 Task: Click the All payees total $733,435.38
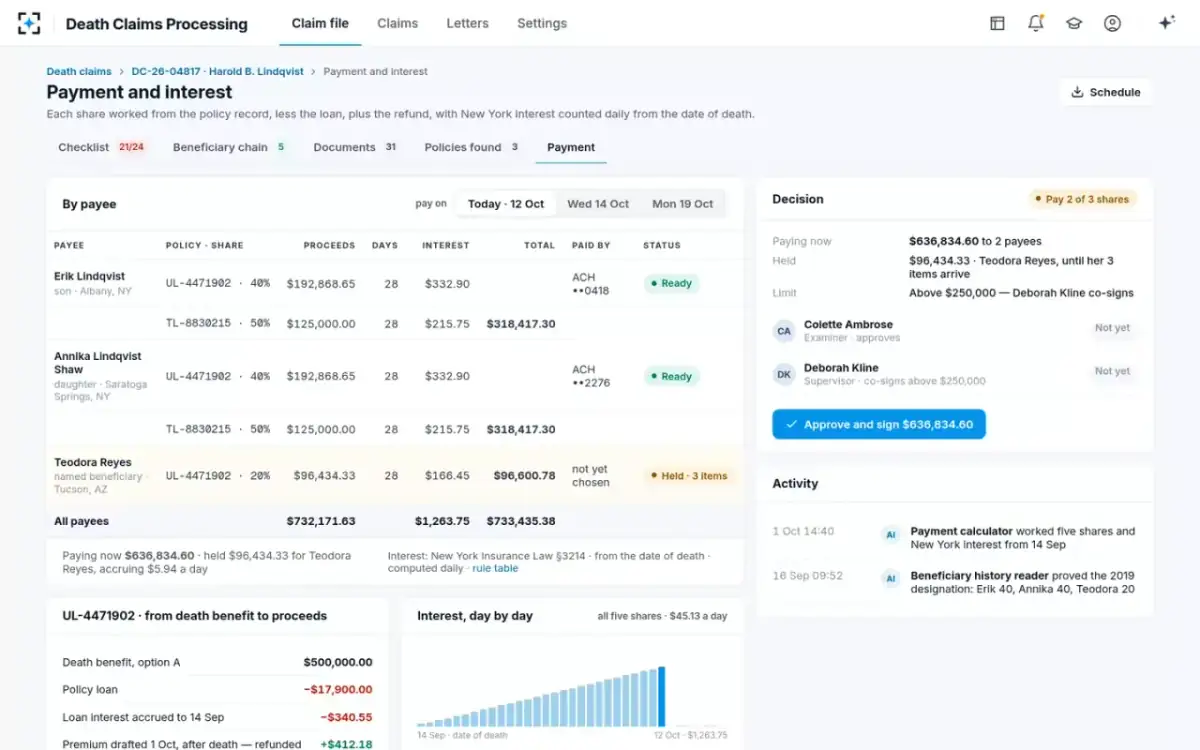521,521
